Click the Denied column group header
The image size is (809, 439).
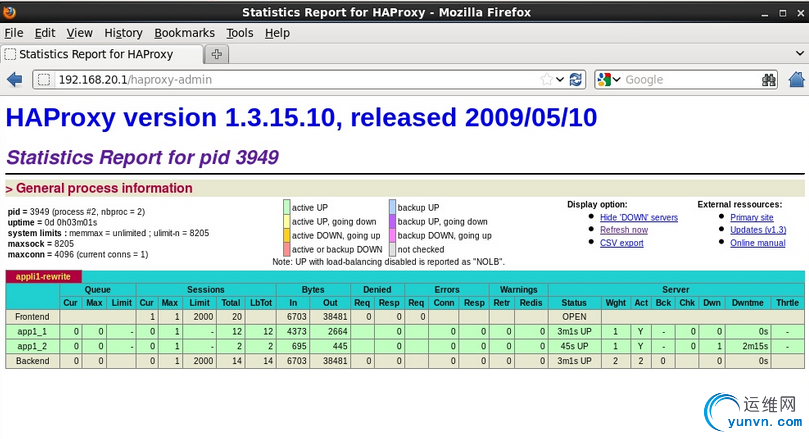pos(377,289)
